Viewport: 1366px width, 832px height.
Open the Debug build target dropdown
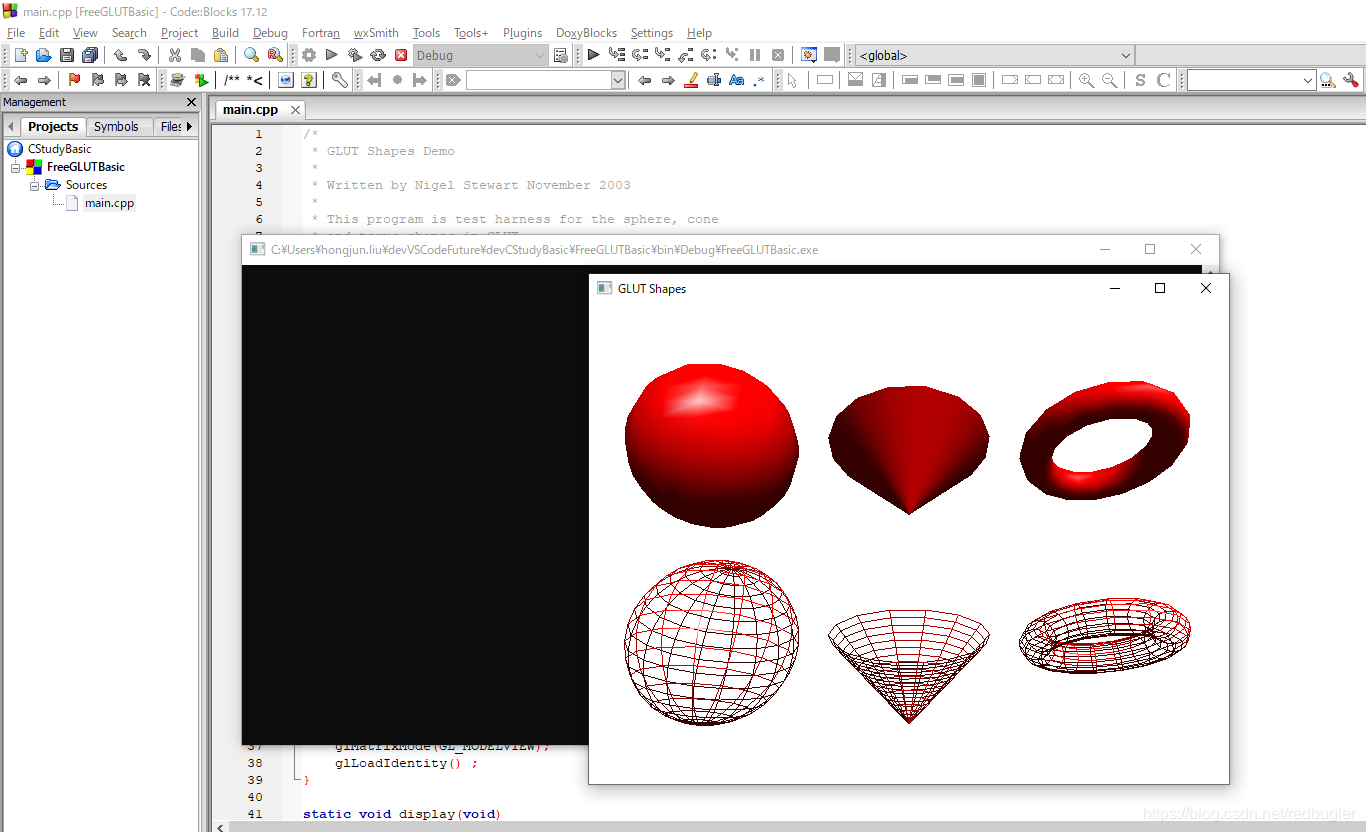480,56
